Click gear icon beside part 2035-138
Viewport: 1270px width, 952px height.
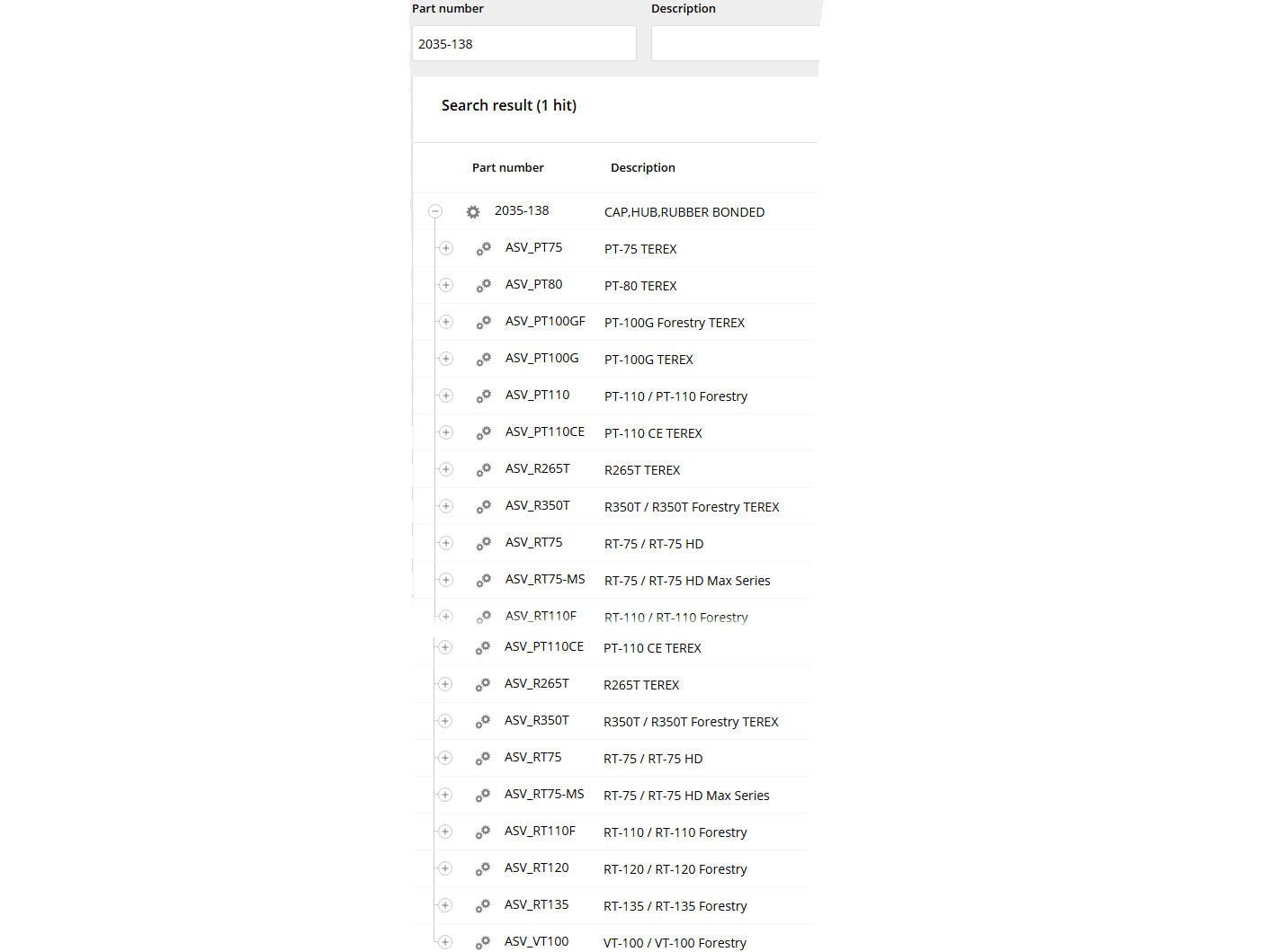[473, 212]
